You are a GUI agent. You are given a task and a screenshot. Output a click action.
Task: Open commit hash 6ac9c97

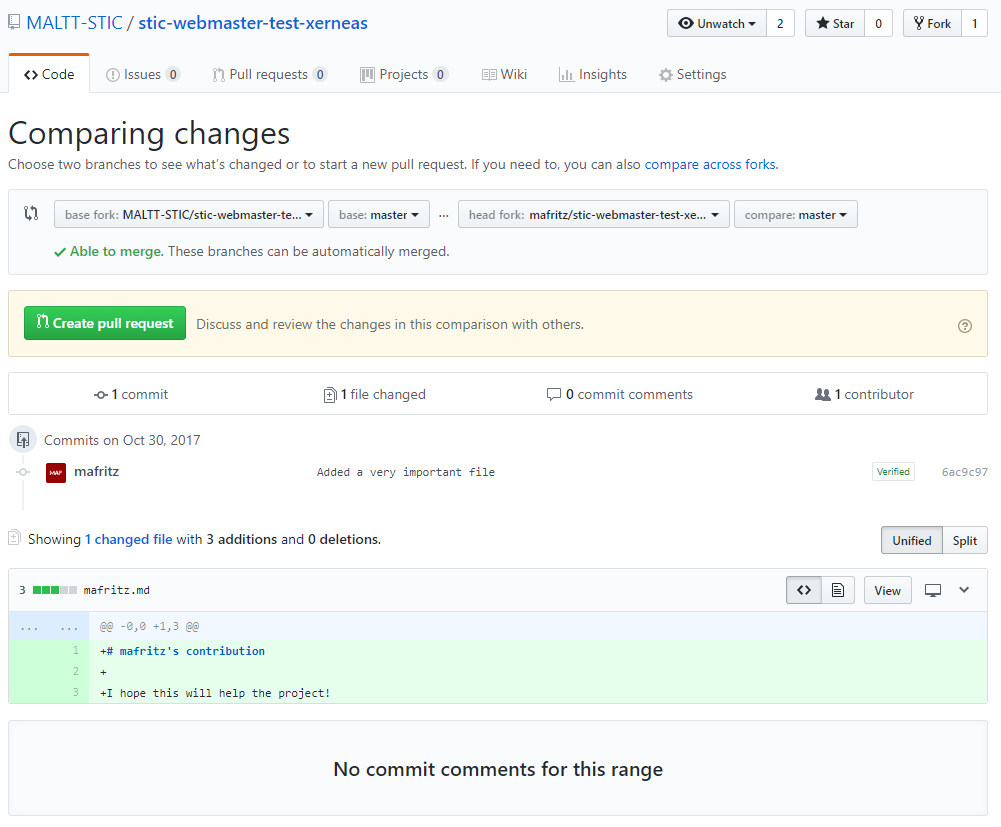965,472
